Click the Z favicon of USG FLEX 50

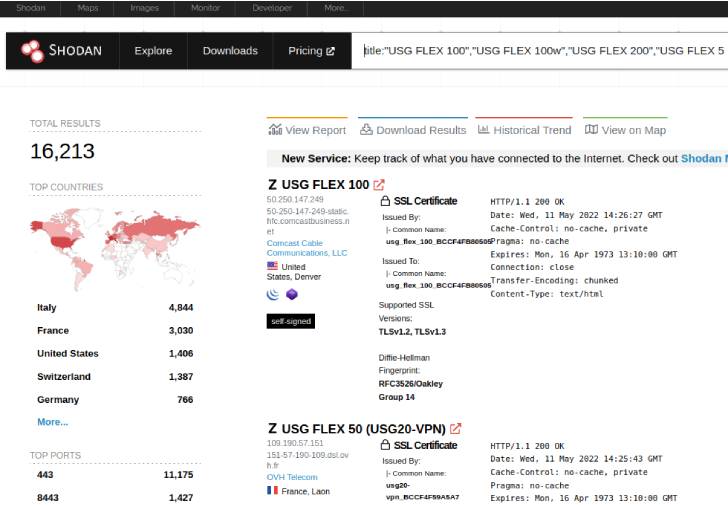point(273,428)
